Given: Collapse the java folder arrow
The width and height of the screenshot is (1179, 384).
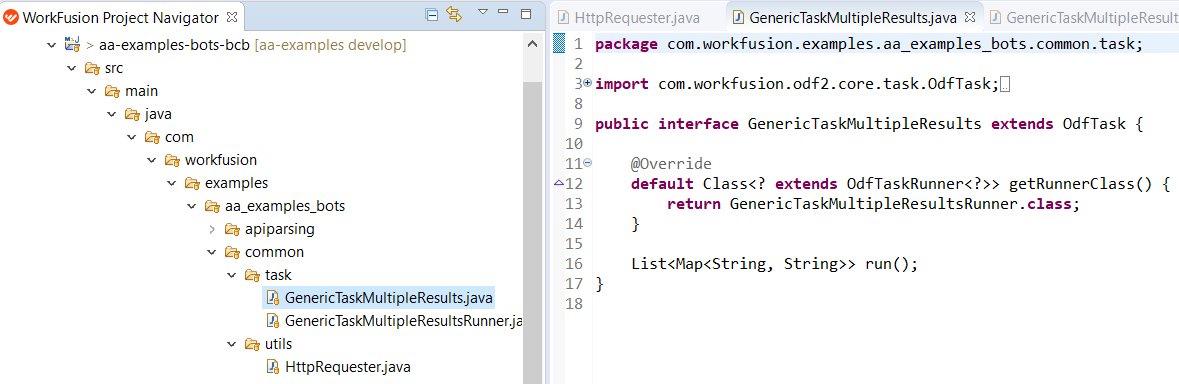Looking at the screenshot, I should coord(111,114).
